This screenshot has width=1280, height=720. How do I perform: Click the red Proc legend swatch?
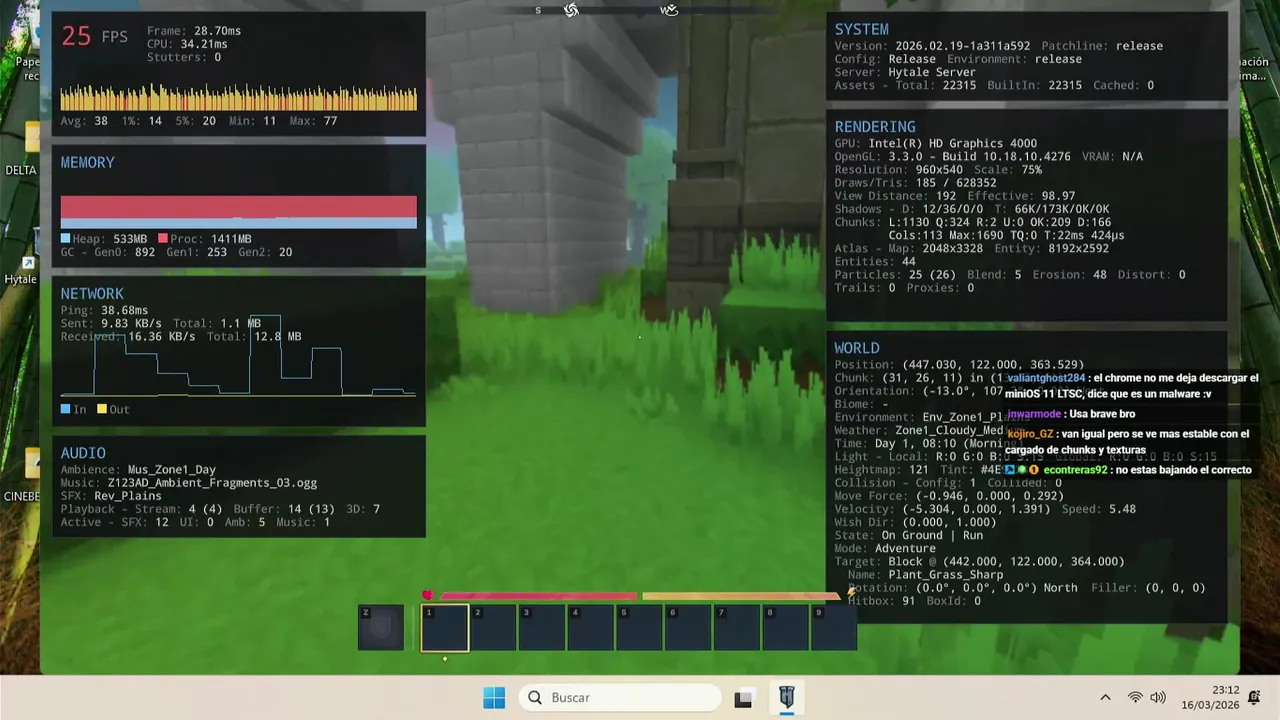pyautogui.click(x=163, y=239)
